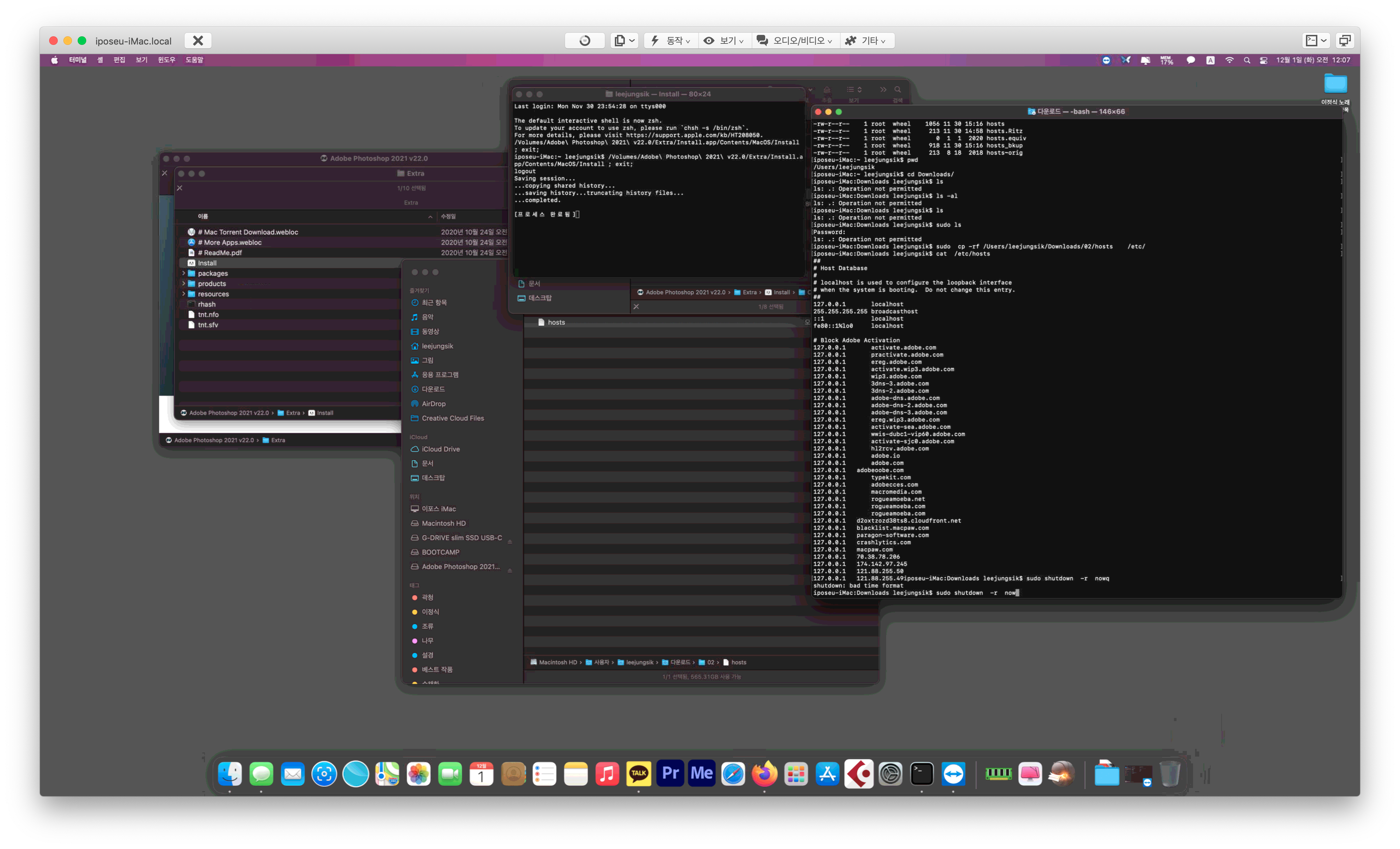This screenshot has height=849, width=1400.
Task: Expand the resources folder in Extra window
Action: coord(183,293)
